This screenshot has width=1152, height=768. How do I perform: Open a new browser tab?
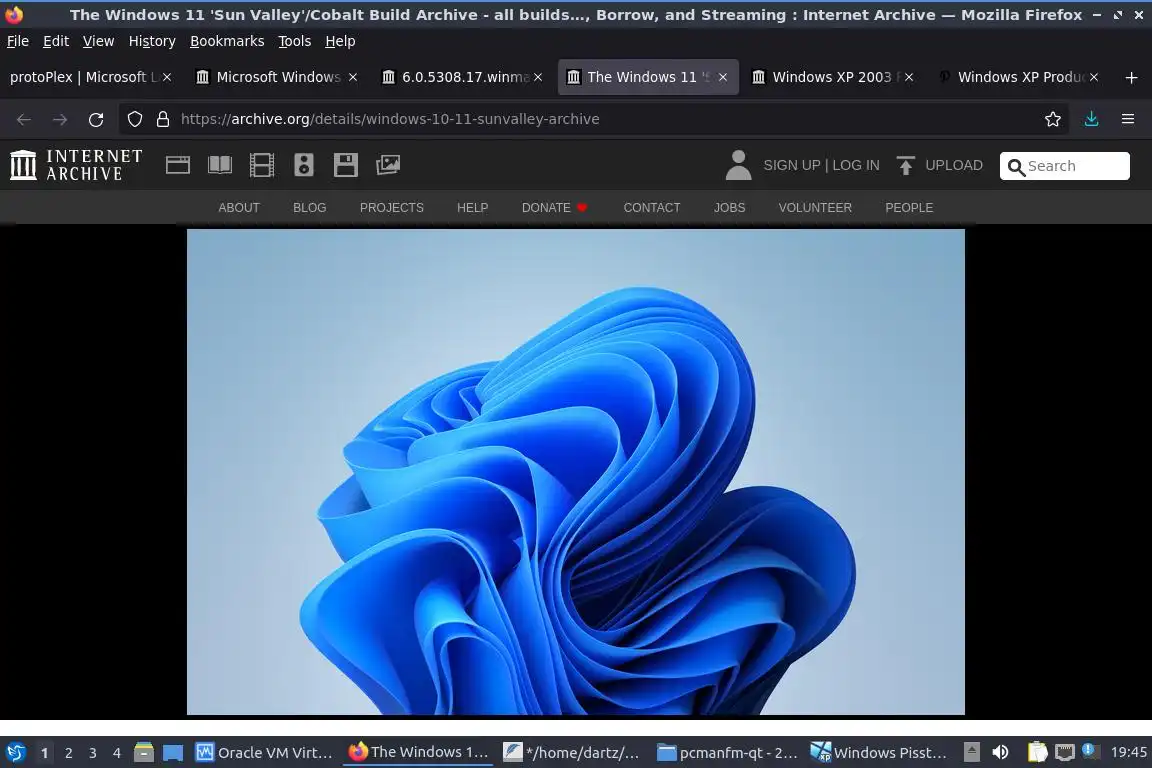[x=1131, y=77]
